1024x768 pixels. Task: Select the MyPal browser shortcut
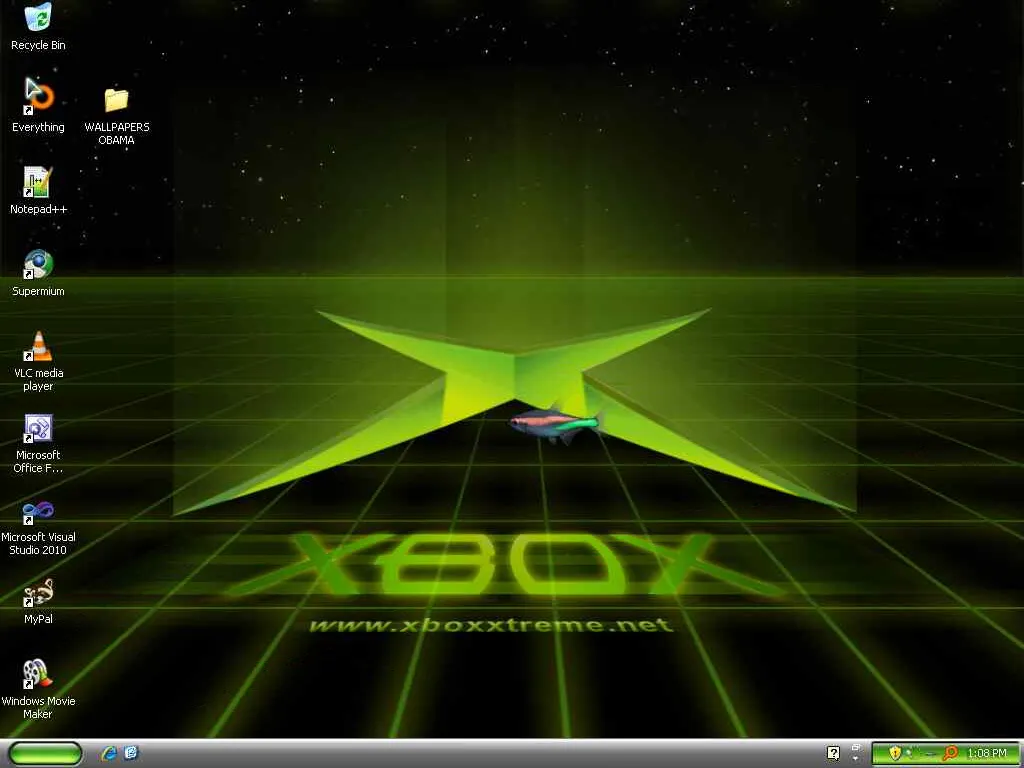pyautogui.click(x=38, y=601)
